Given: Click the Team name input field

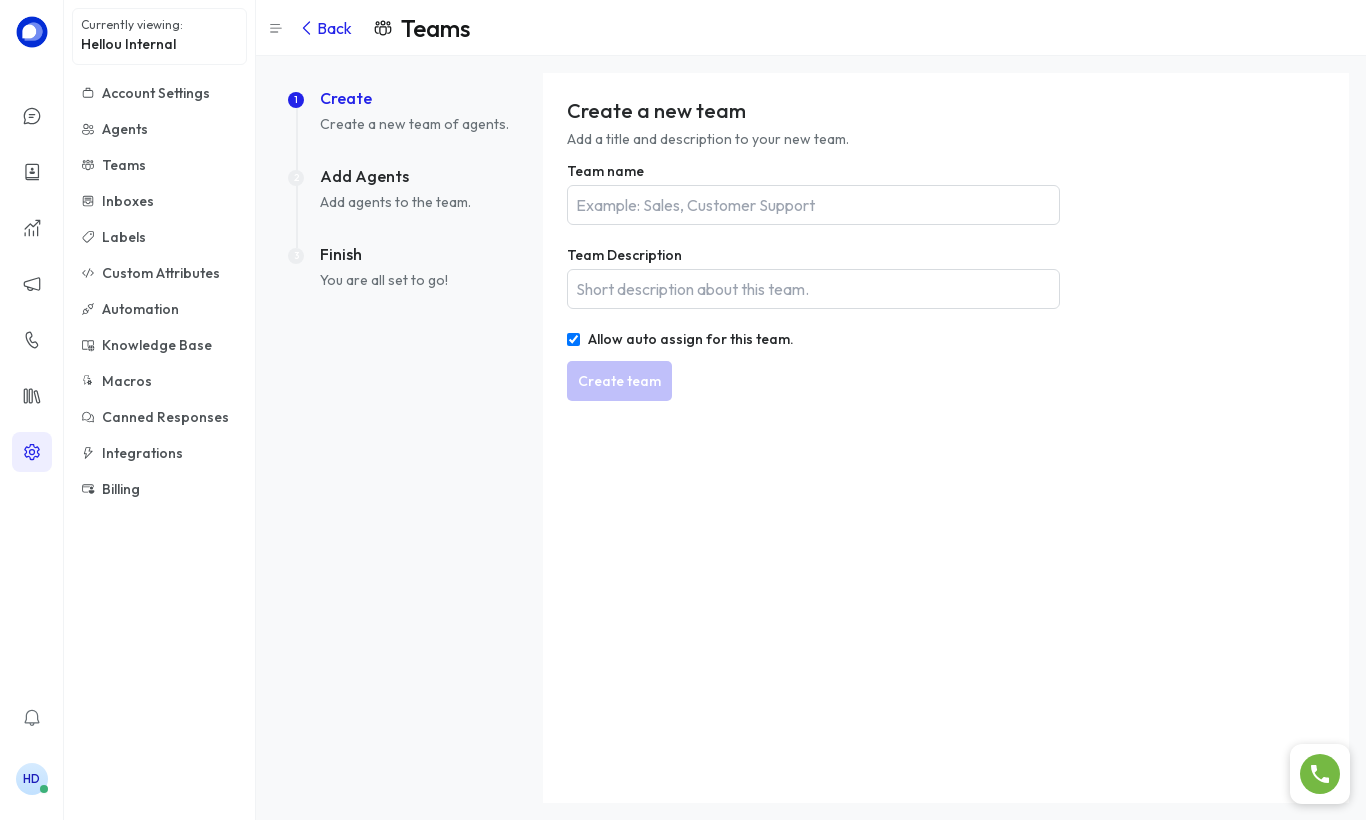Looking at the screenshot, I should click(813, 205).
